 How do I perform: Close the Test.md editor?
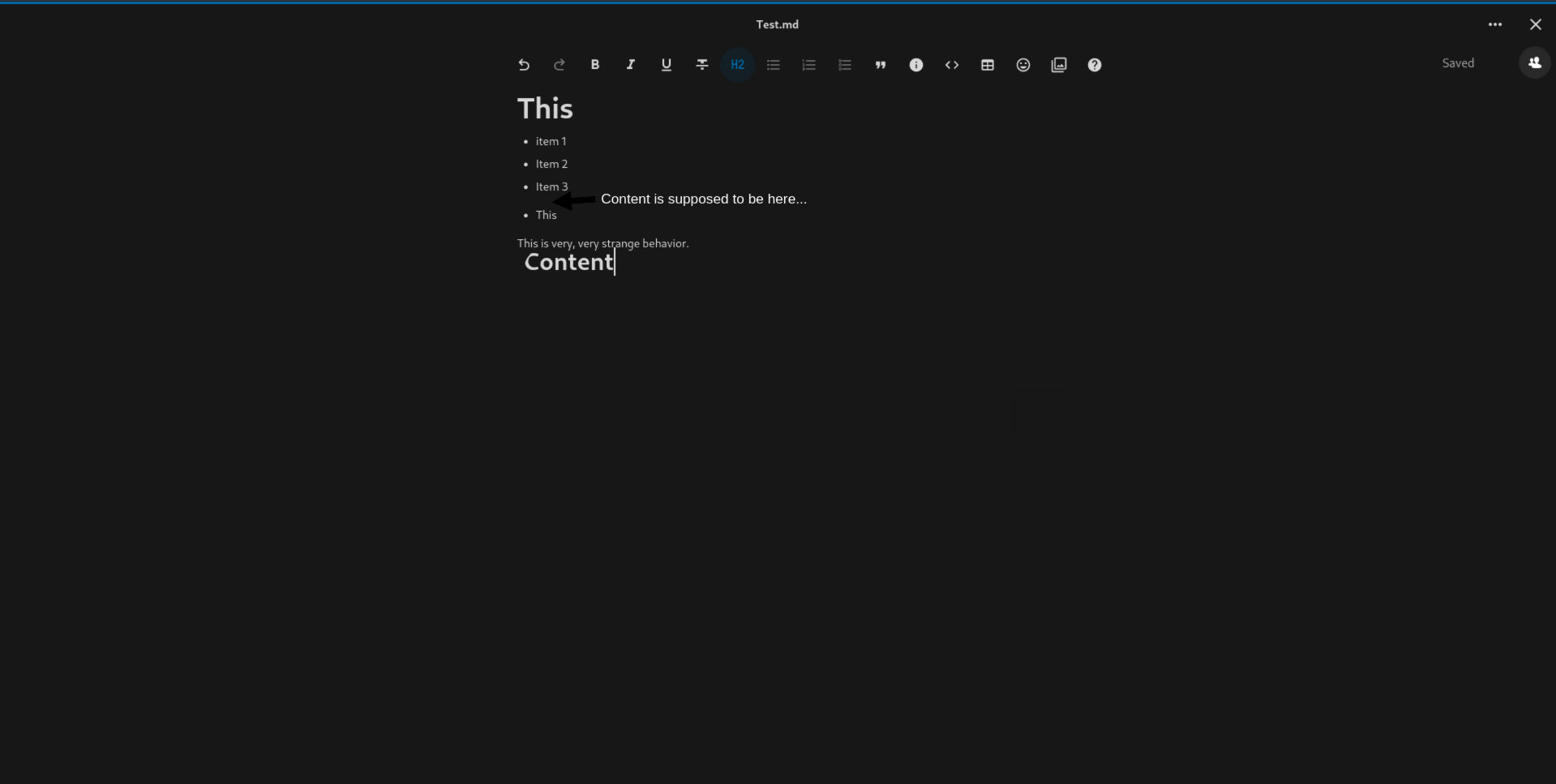pyautogui.click(x=1536, y=24)
